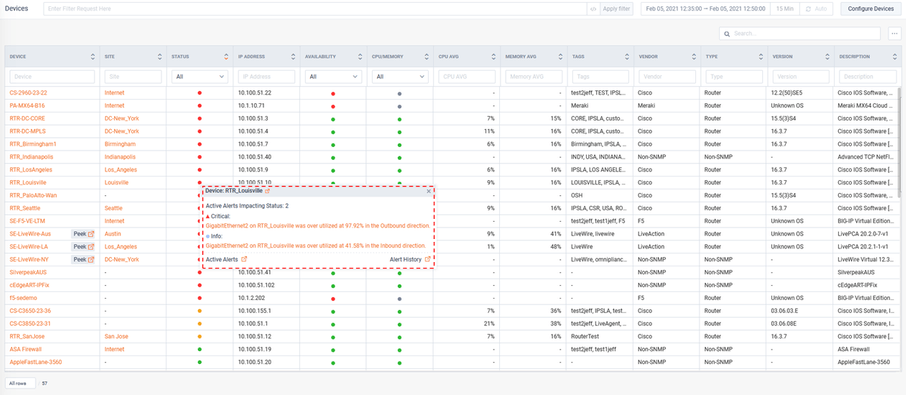Sort table by the Availability column
906x395 pixels.
[360, 57]
